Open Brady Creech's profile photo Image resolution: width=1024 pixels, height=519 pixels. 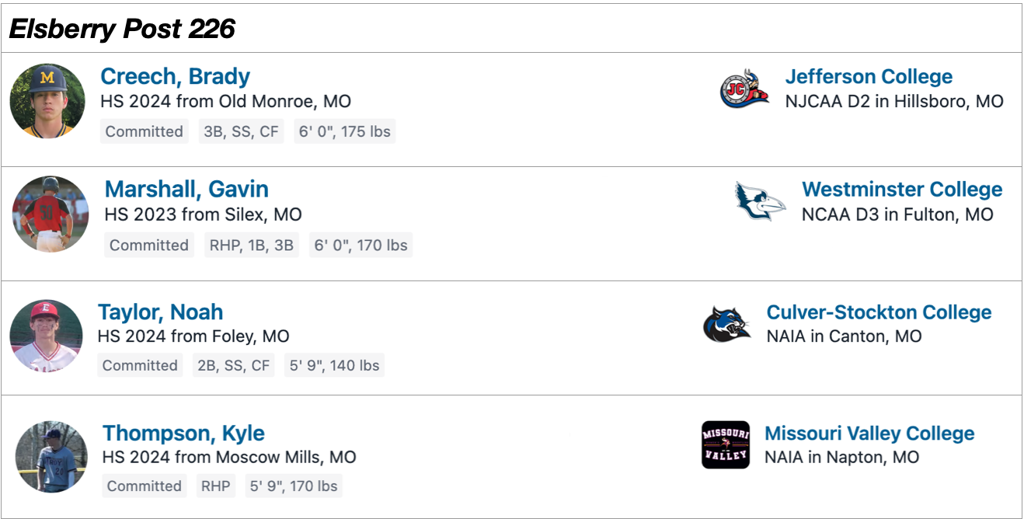(47, 101)
